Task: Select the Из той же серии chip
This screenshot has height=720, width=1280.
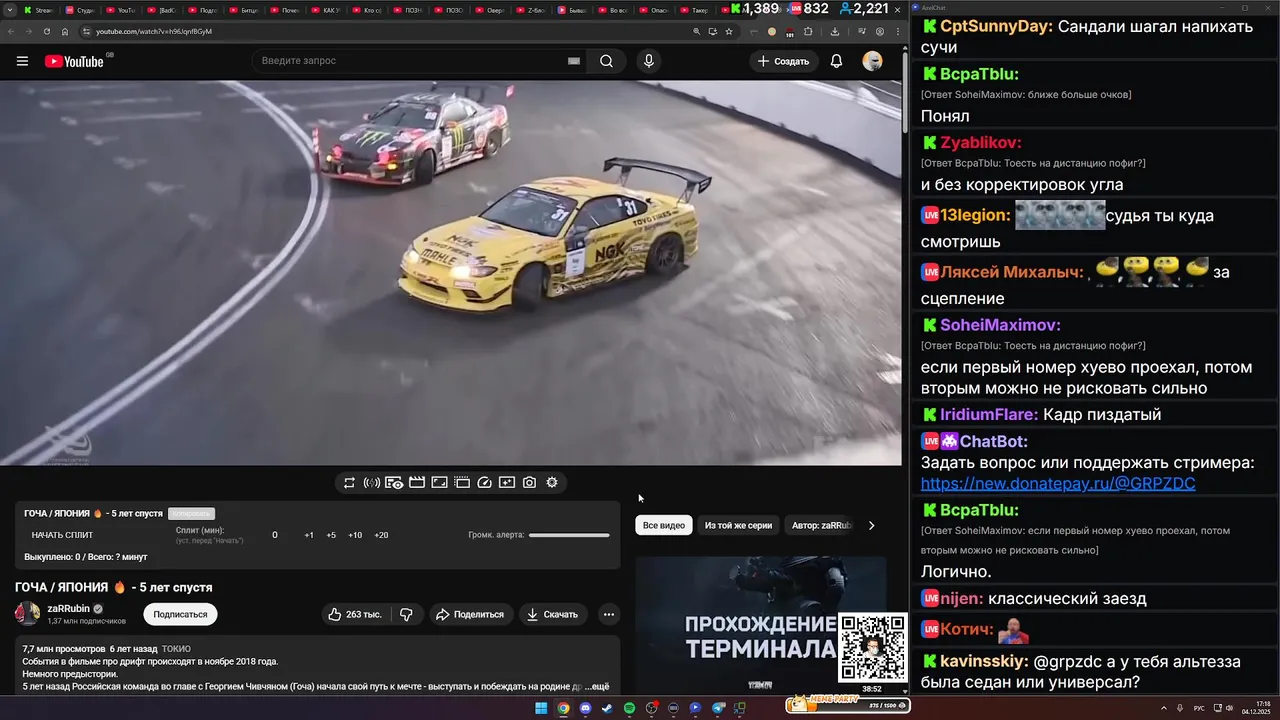Action: click(x=738, y=525)
